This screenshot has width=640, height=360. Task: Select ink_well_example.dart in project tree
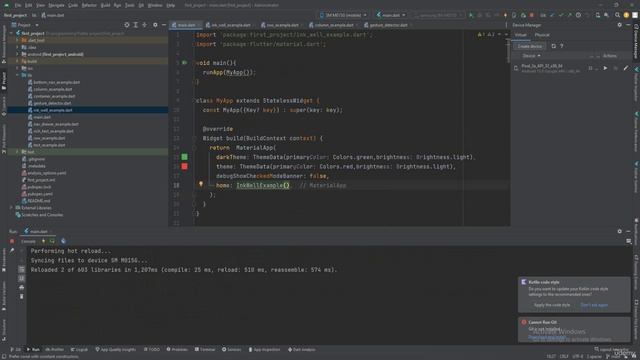click(53, 110)
